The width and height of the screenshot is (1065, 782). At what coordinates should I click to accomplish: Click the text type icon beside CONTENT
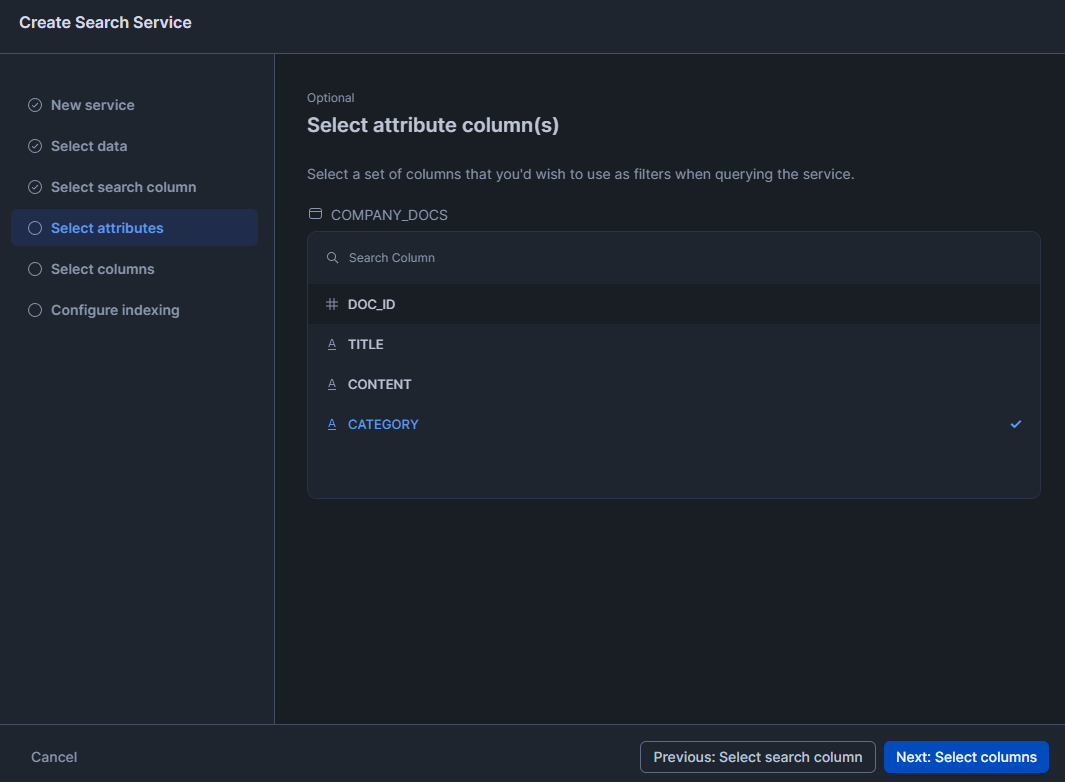coord(332,384)
